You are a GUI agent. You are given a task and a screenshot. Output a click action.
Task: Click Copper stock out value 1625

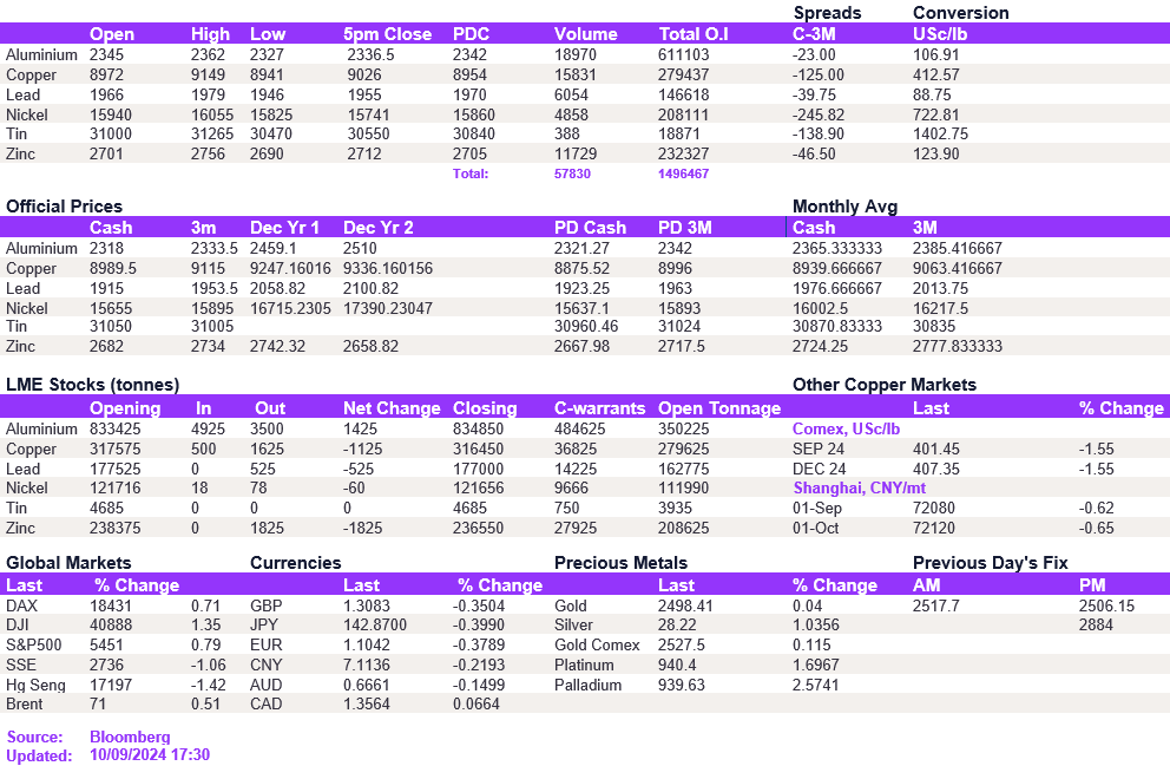267,450
